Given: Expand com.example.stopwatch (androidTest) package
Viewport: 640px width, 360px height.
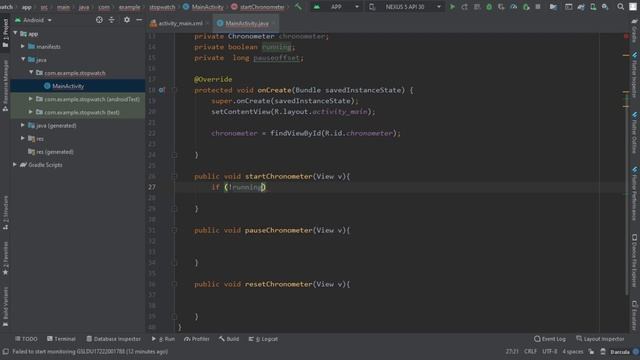Looking at the screenshot, I should (x=31, y=99).
